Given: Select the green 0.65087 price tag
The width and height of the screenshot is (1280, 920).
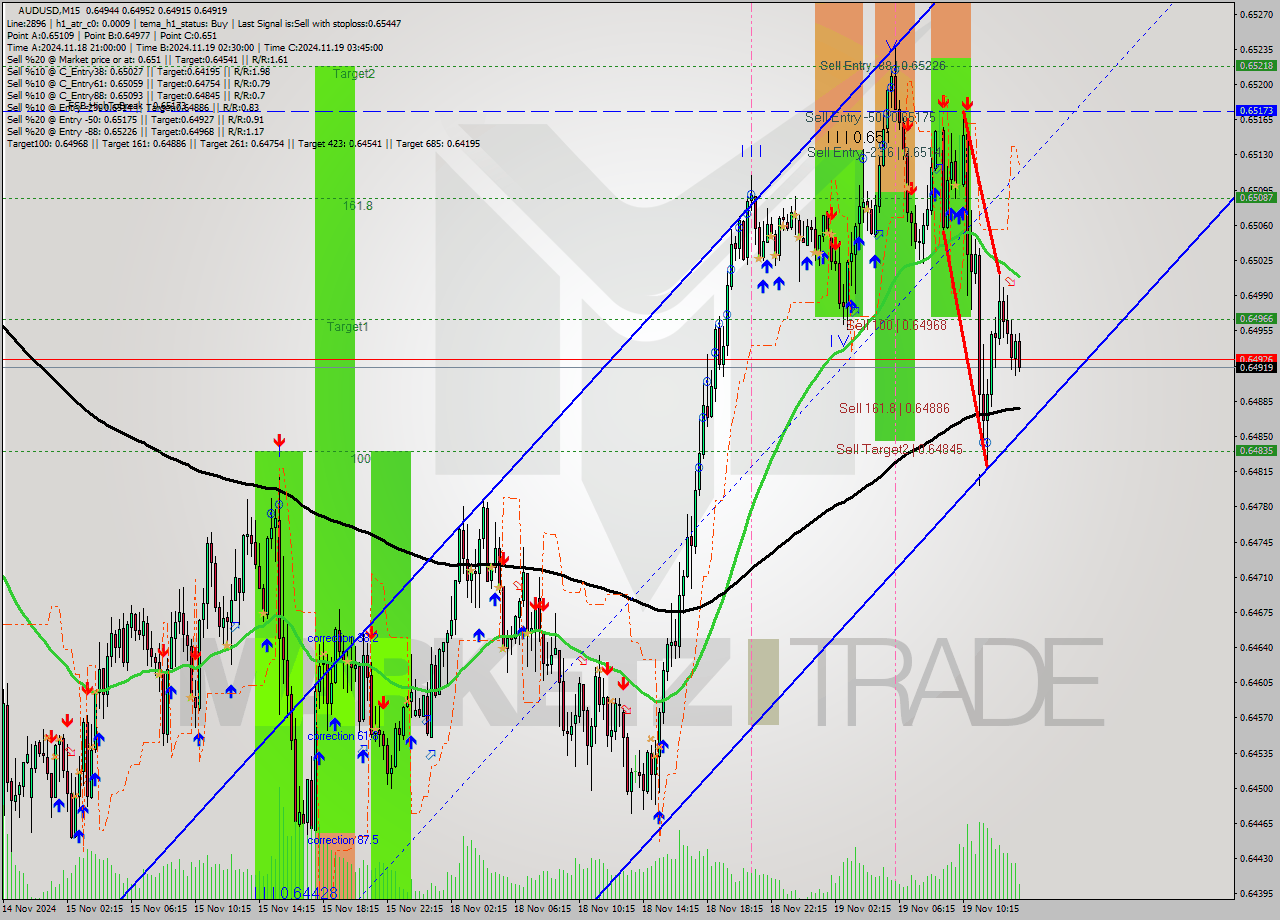Looking at the screenshot, I should tap(1256, 198).
